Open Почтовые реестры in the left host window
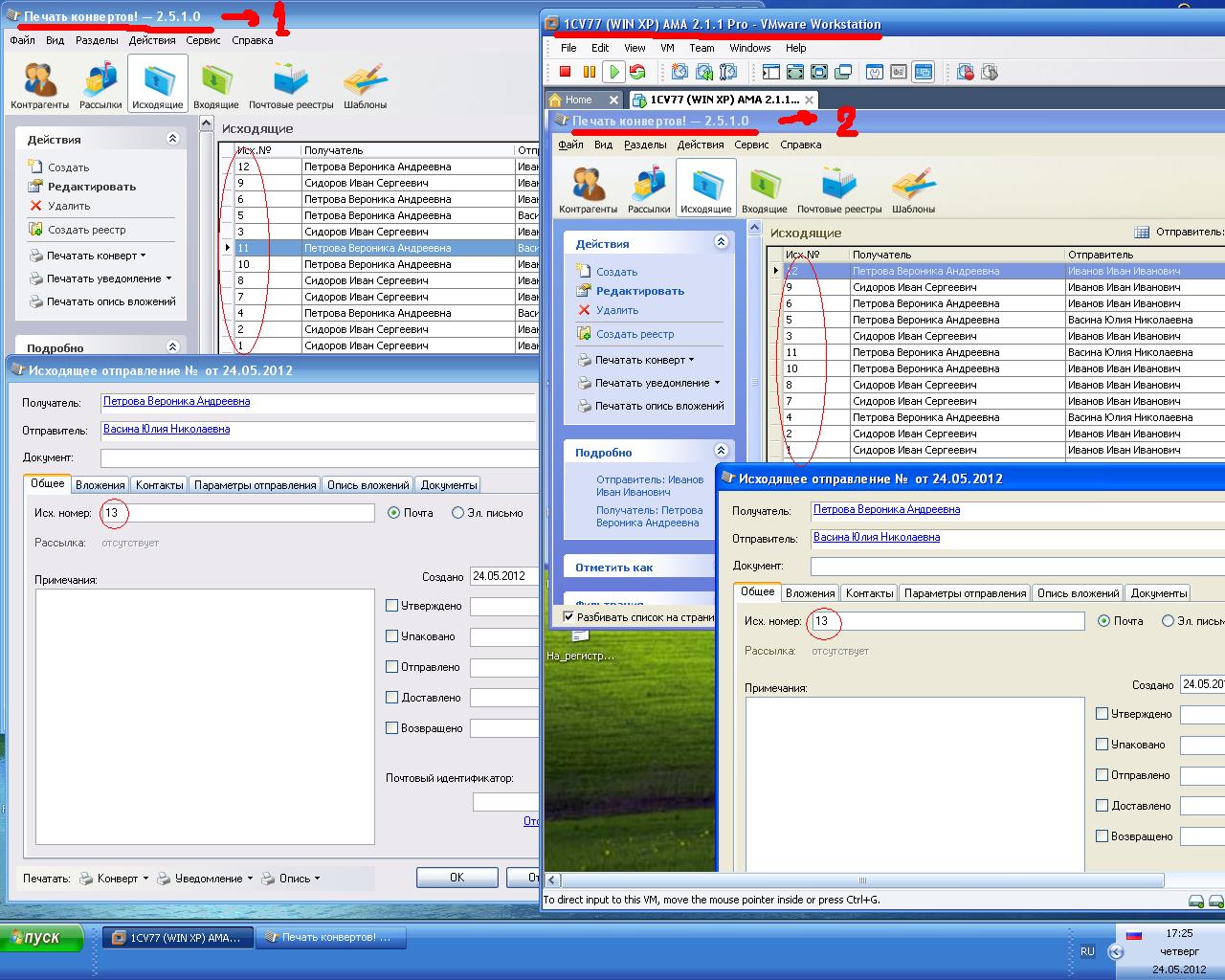Viewport: 1225px width, 980px height. pyautogui.click(x=291, y=85)
